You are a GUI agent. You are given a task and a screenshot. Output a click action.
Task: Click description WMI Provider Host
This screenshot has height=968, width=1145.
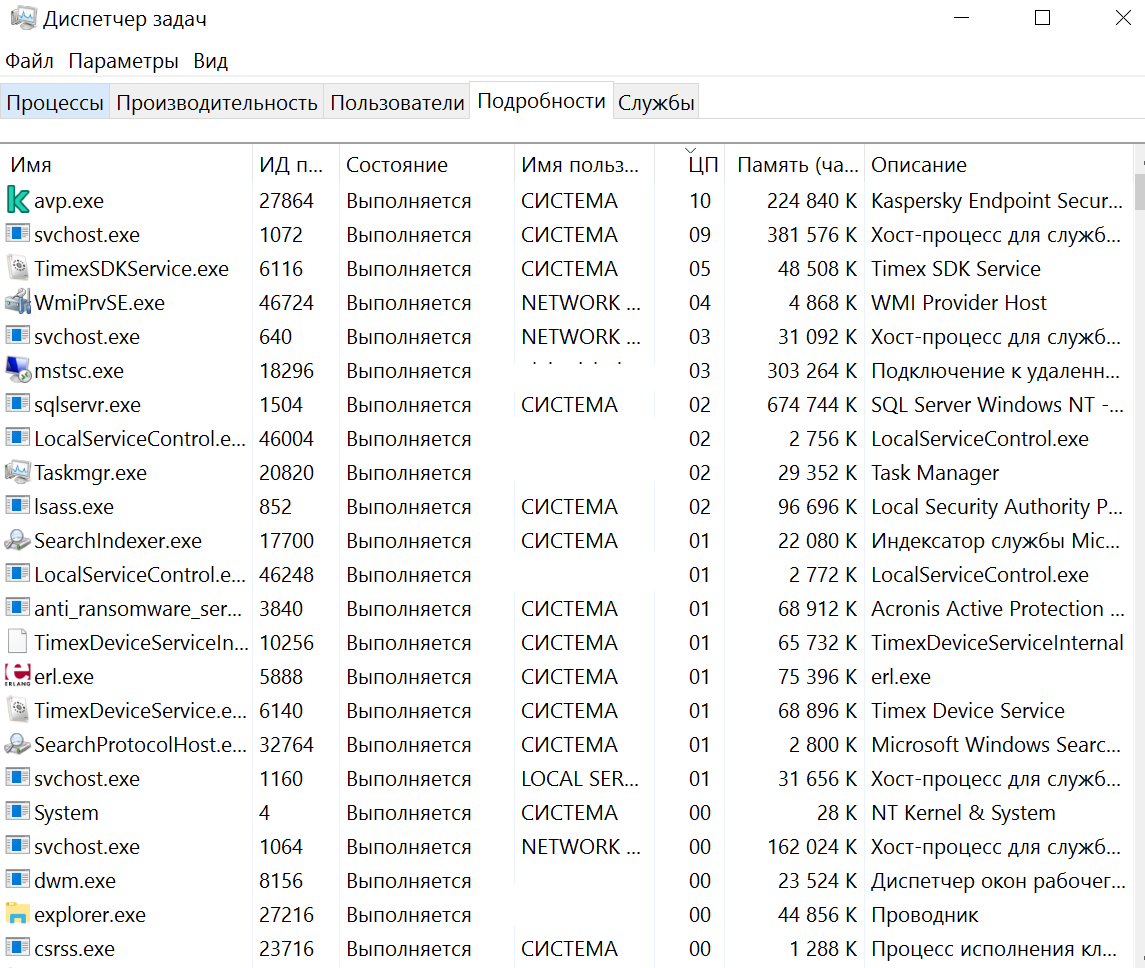(959, 302)
